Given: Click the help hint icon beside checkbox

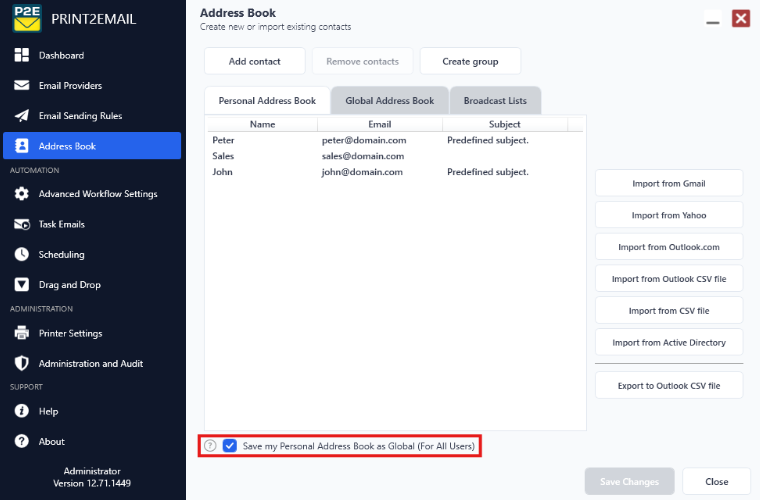Looking at the screenshot, I should pyautogui.click(x=210, y=445).
